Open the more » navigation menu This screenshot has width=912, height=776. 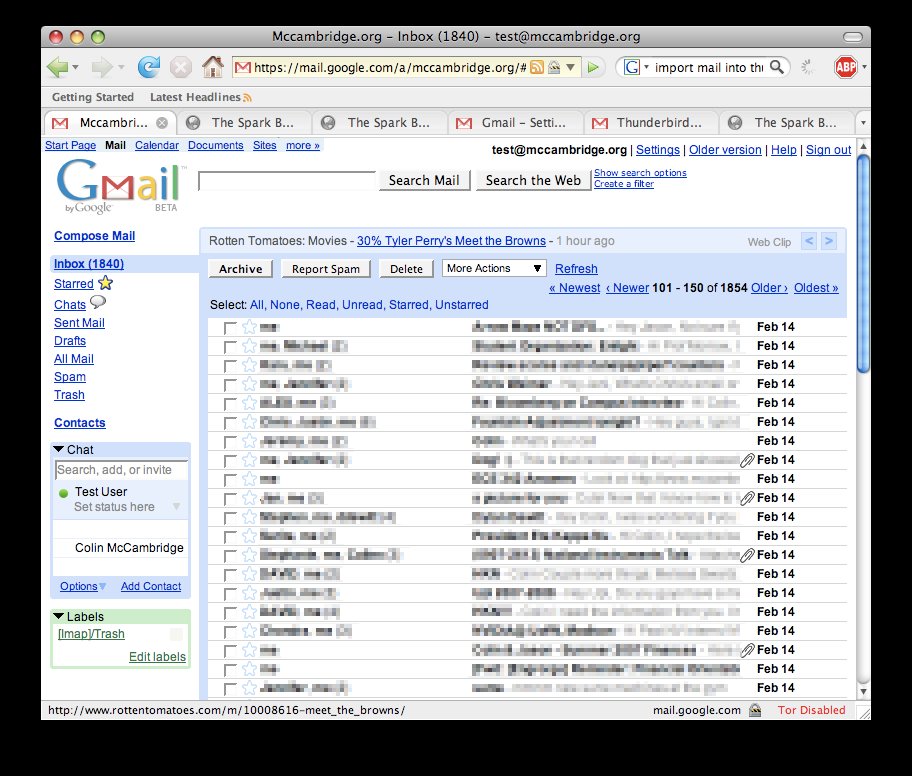(x=302, y=145)
